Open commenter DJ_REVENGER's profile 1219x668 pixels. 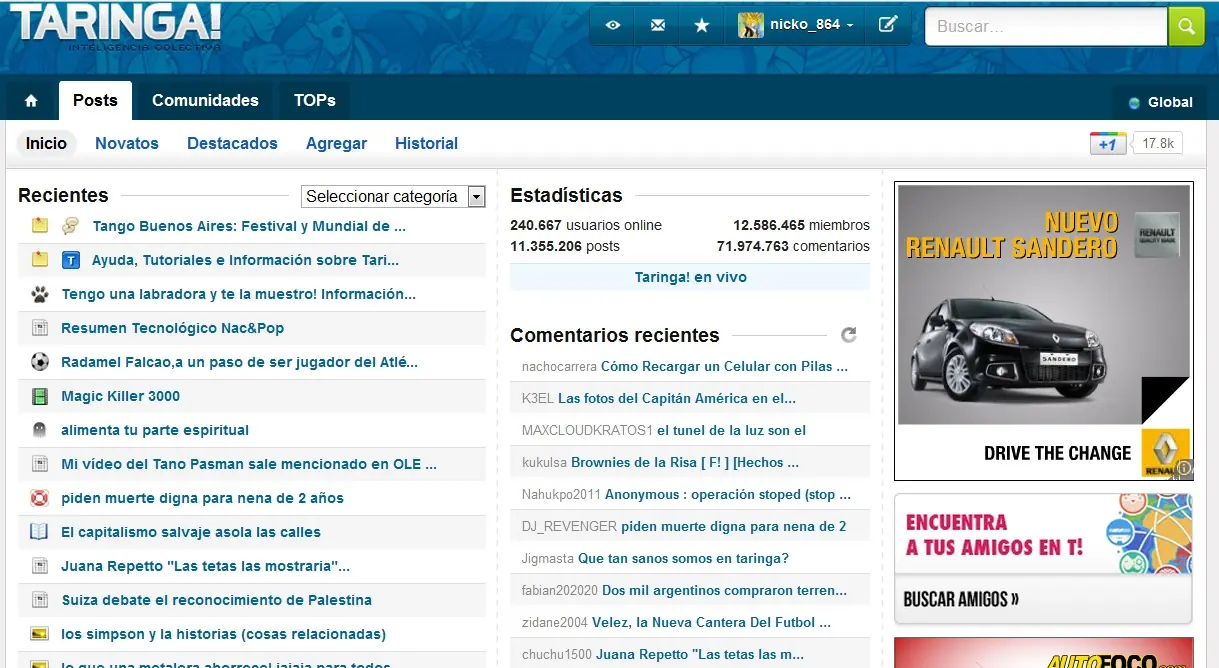pyautogui.click(x=569, y=526)
